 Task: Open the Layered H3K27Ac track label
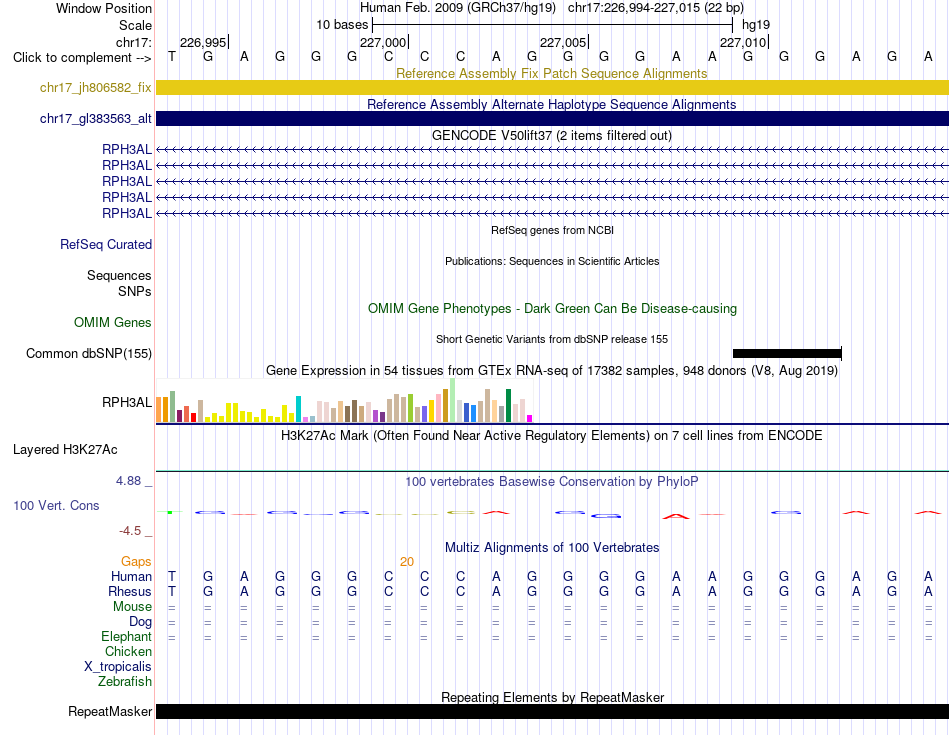(65, 450)
